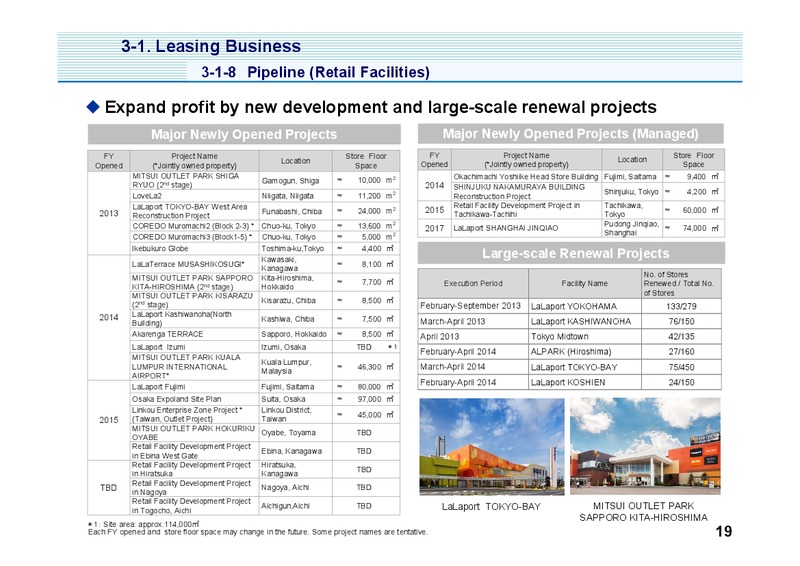Select the 'Osaka Expoland Site Plan' cell
The width and height of the screenshot is (800, 566).
pos(194,399)
